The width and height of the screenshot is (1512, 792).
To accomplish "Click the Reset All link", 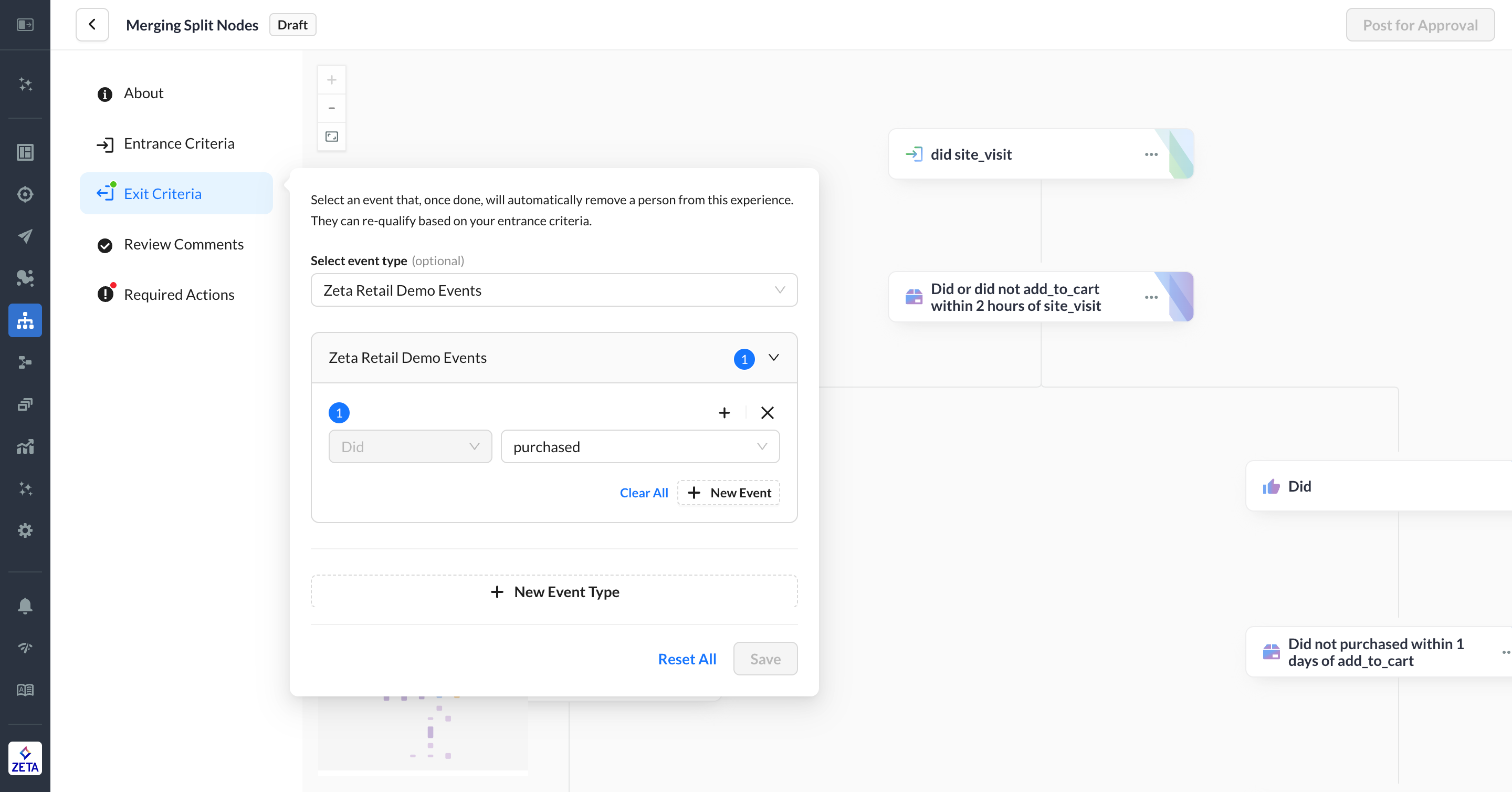I will [687, 659].
